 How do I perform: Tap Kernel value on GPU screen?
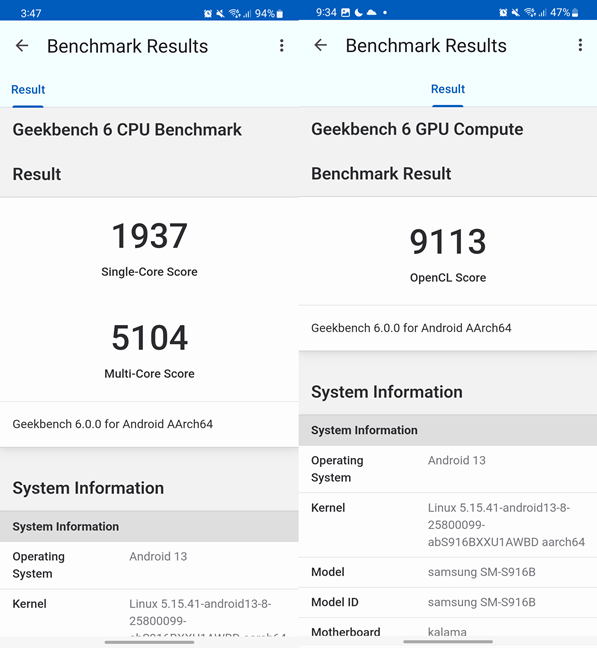pos(506,525)
